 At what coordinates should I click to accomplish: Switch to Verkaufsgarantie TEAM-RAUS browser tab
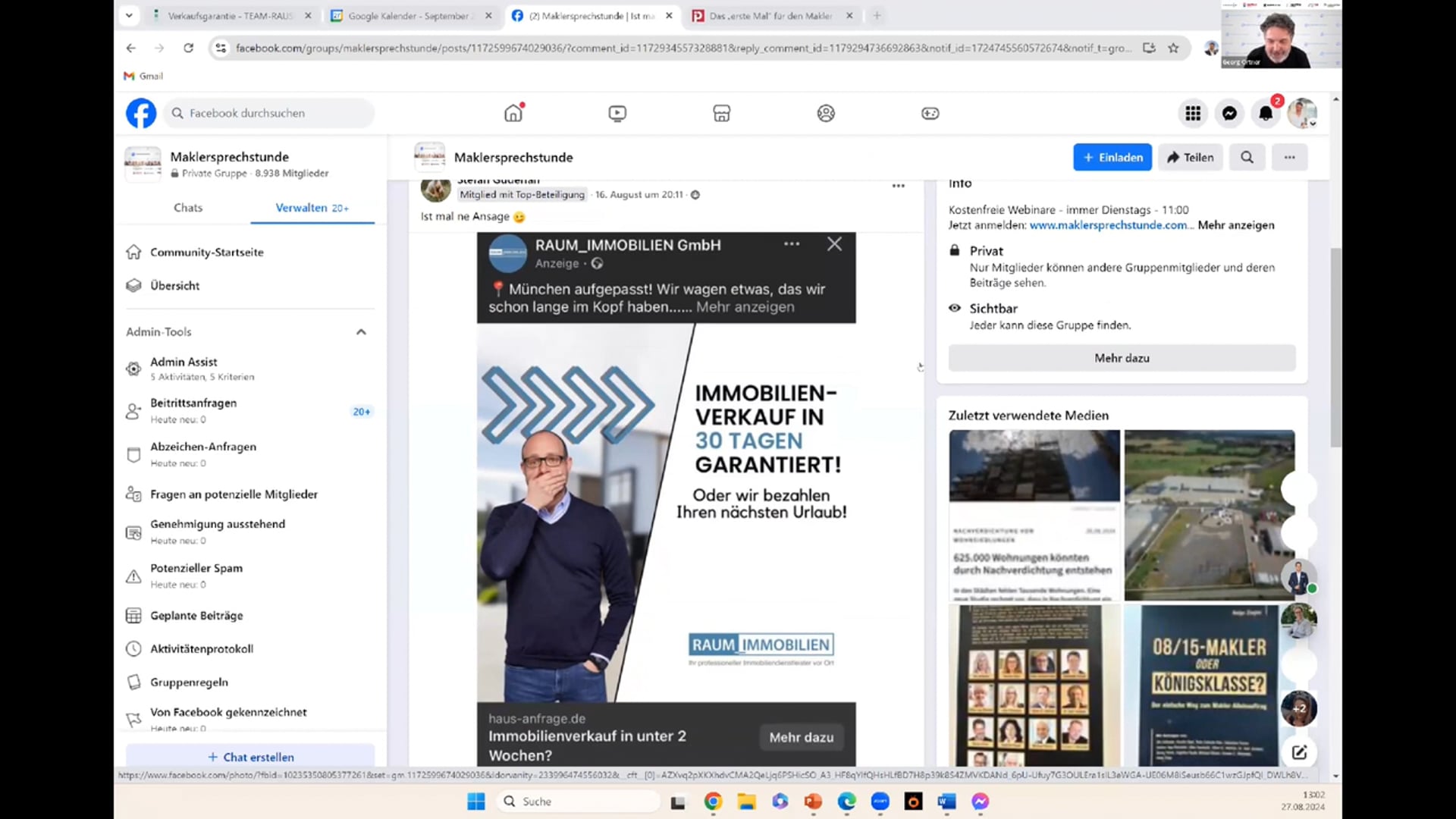point(232,15)
